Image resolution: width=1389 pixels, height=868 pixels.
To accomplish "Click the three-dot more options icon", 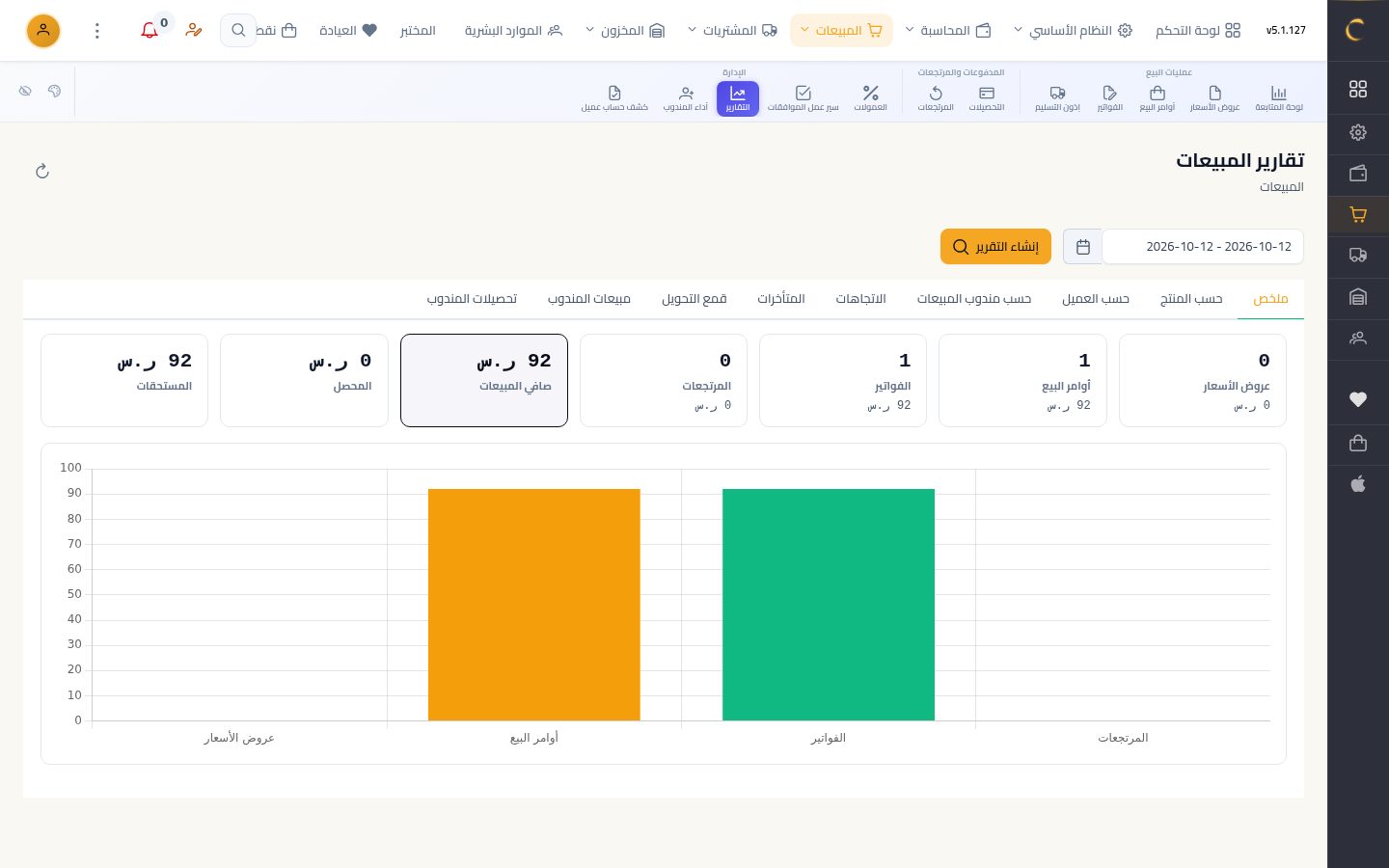I will click(x=96, y=31).
